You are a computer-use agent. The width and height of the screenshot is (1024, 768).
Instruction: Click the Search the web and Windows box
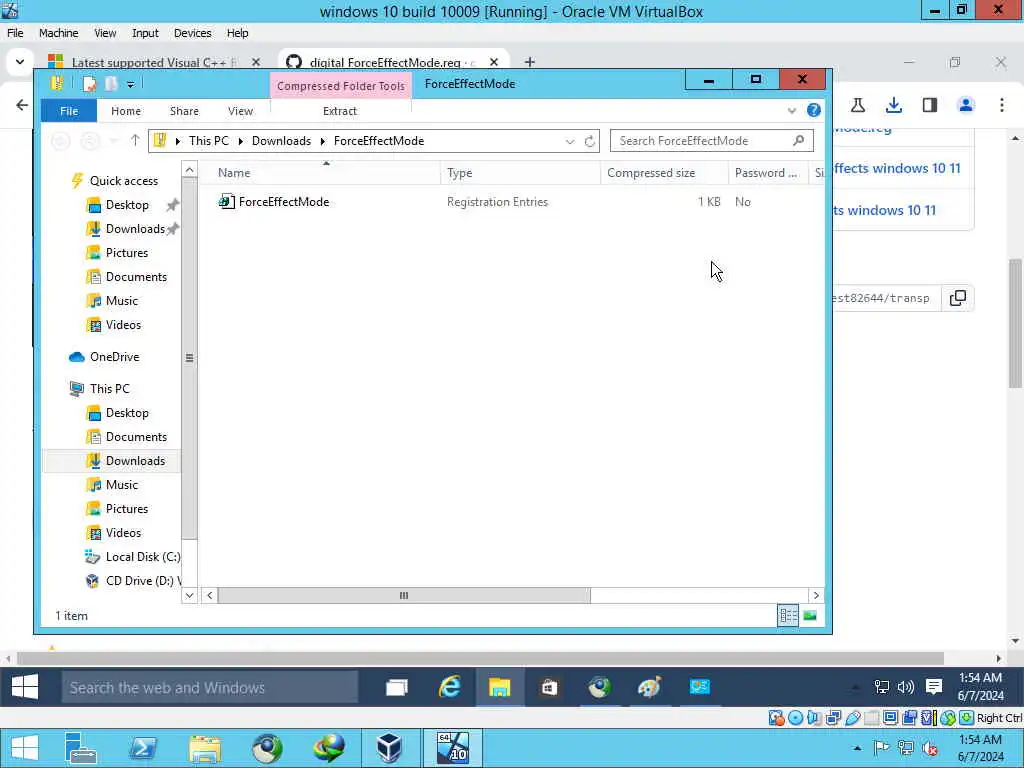(210, 687)
